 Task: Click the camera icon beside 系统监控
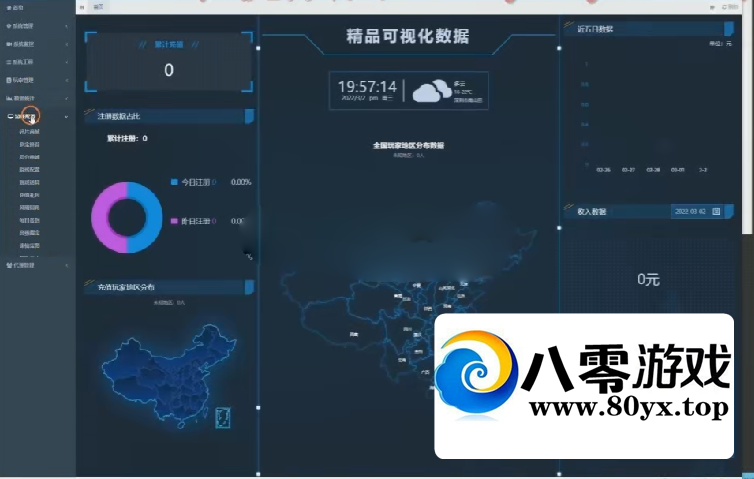point(9,44)
